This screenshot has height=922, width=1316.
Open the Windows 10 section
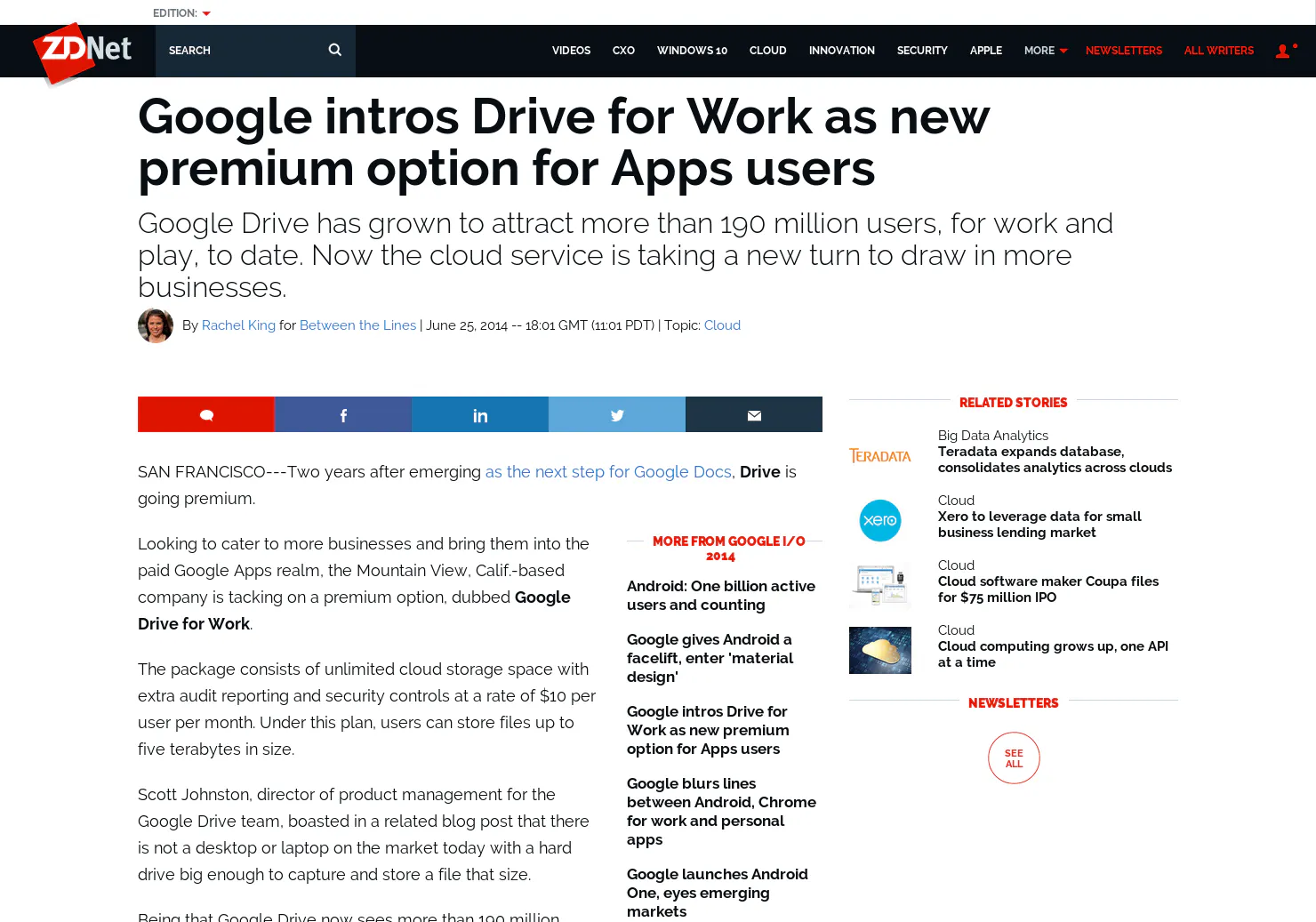coord(692,51)
